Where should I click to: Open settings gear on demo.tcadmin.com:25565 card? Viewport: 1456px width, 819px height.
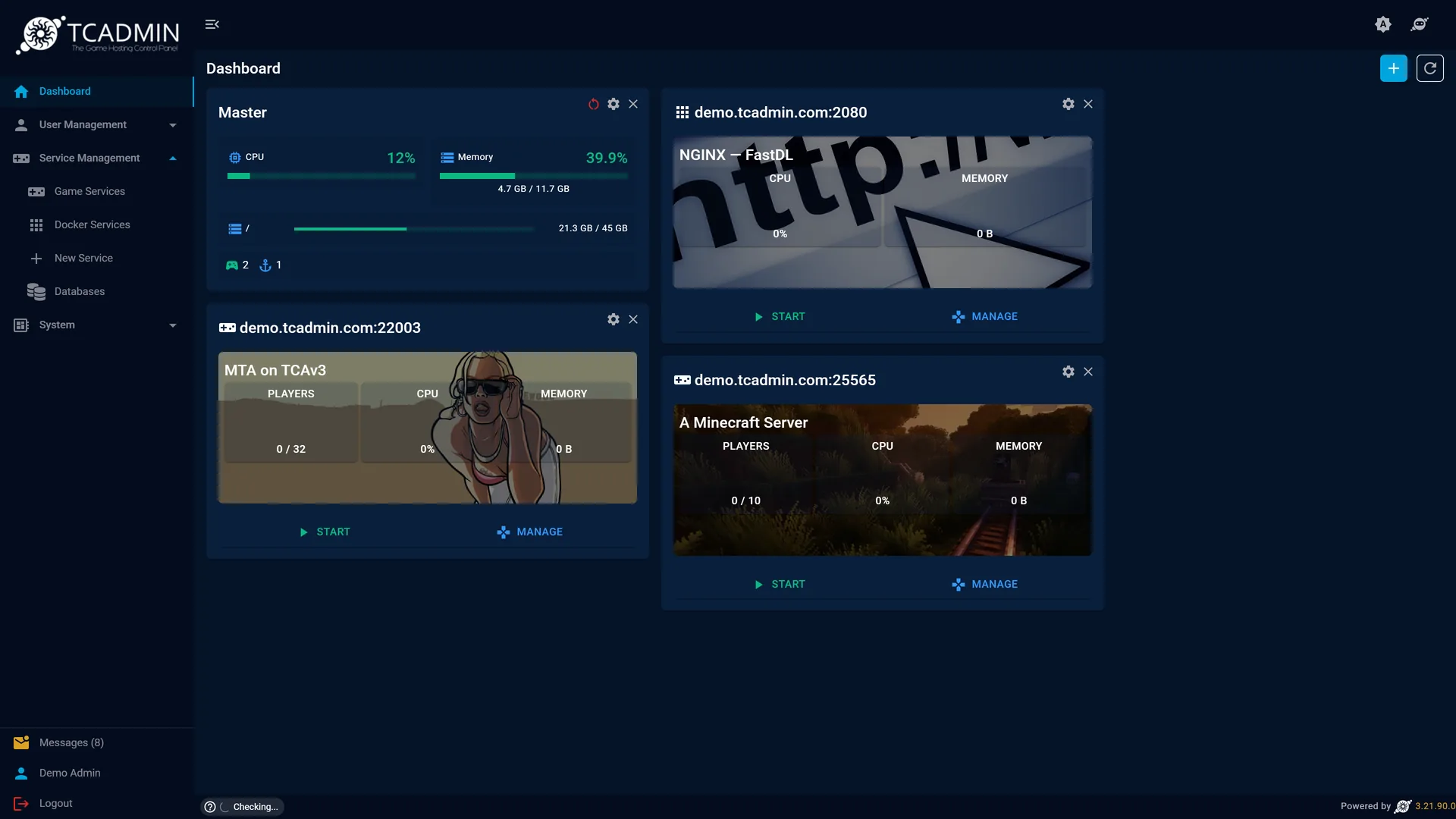pos(1068,372)
